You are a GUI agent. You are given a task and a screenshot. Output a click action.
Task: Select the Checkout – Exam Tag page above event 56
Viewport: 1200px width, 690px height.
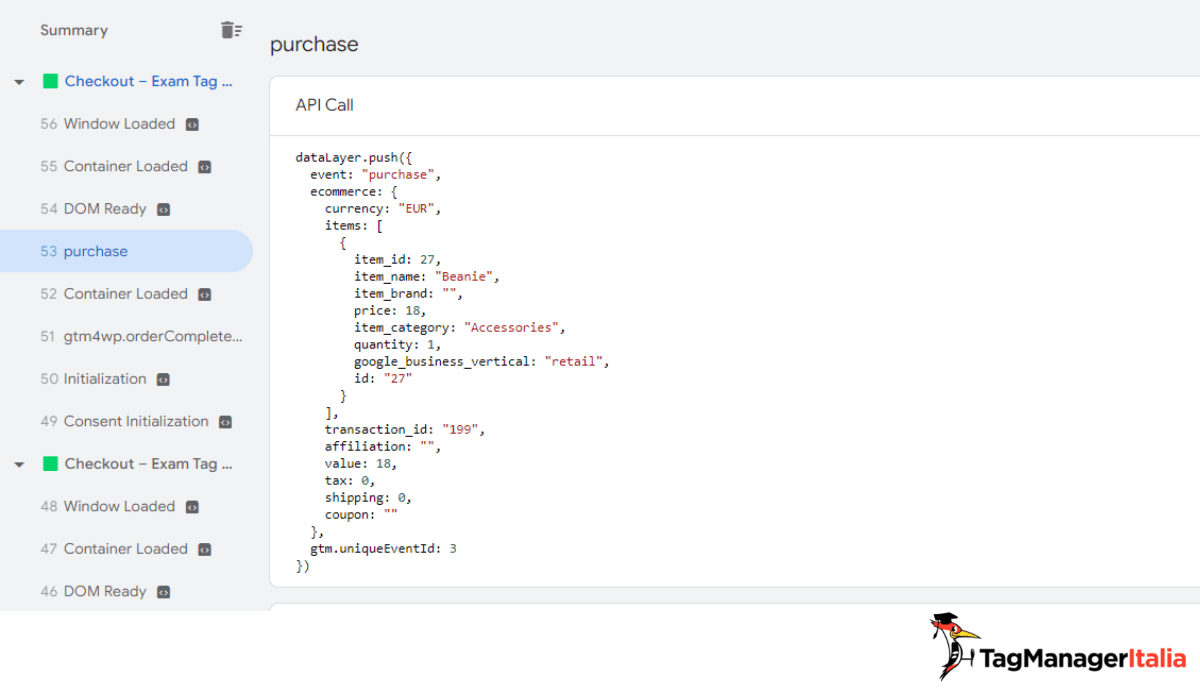[148, 81]
